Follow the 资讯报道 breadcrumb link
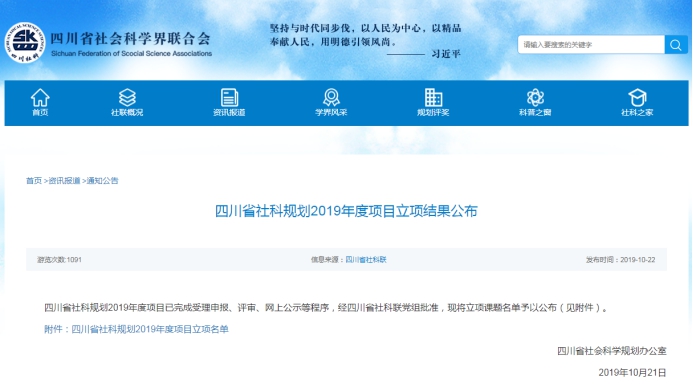Screen dimensions: 693x392 [x=65, y=180]
